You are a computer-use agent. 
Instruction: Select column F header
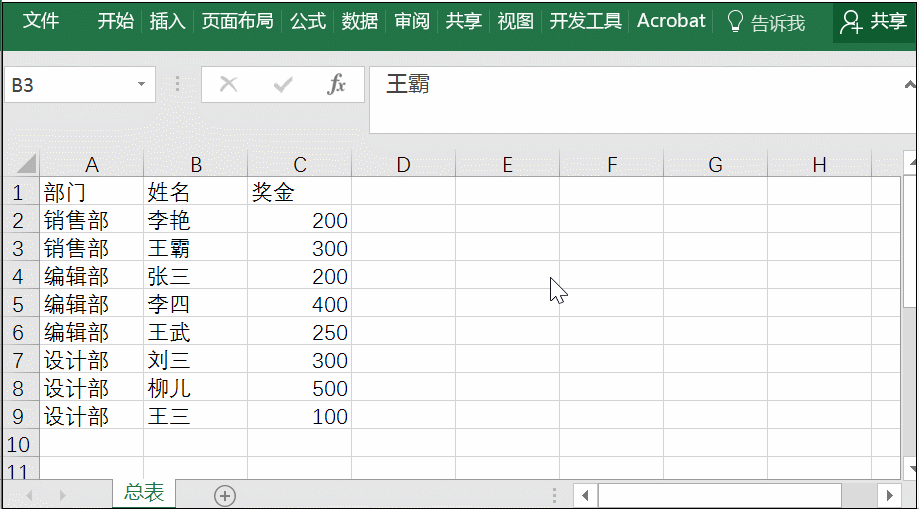[611, 165]
